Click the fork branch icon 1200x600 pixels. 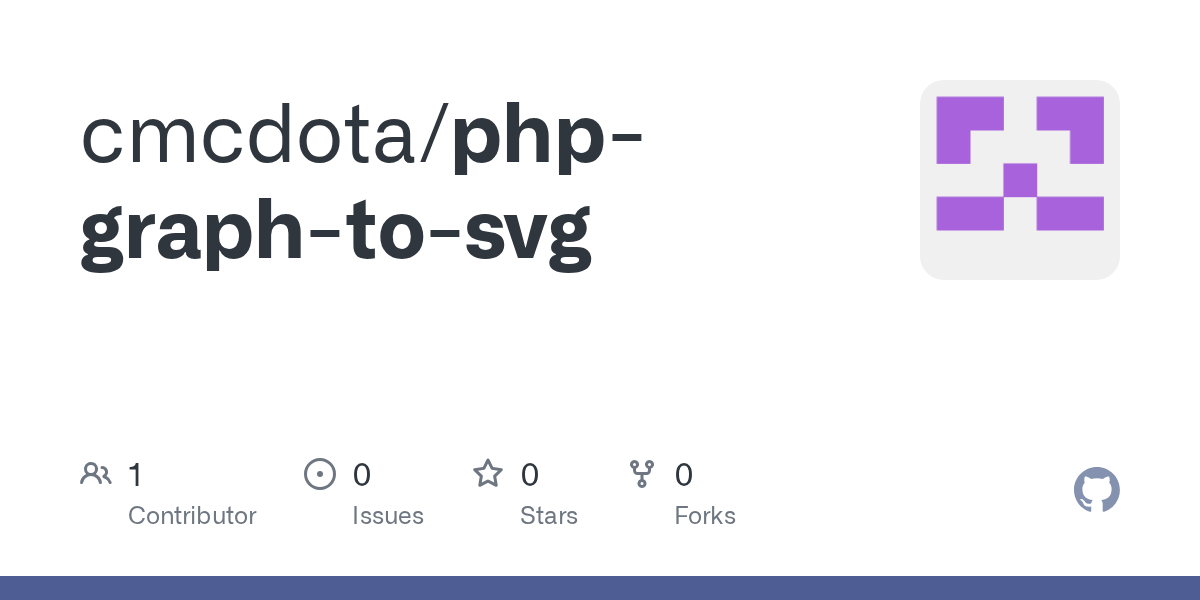pyautogui.click(x=641, y=474)
